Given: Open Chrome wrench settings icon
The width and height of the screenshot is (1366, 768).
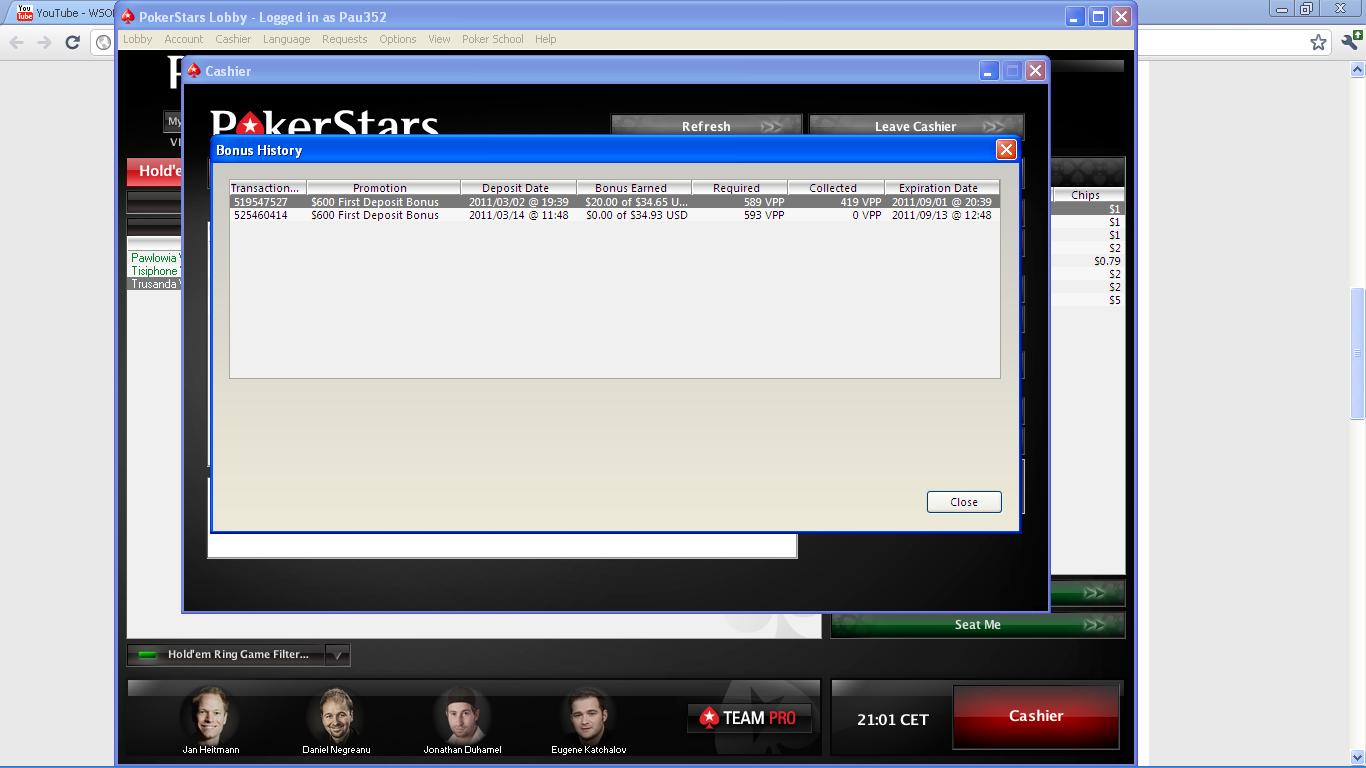Looking at the screenshot, I should [x=1351, y=42].
